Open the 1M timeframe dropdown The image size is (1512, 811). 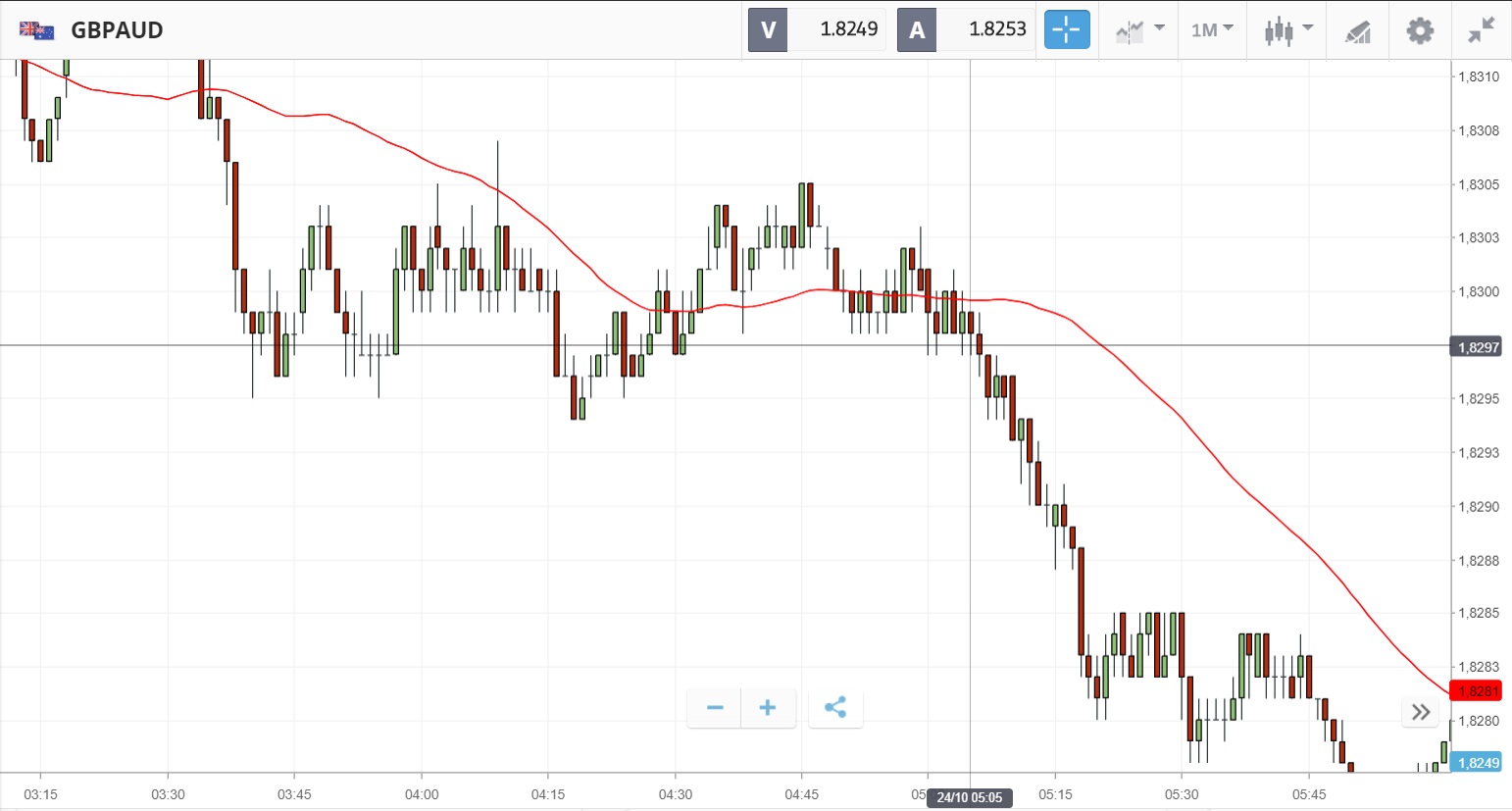pos(1212,30)
